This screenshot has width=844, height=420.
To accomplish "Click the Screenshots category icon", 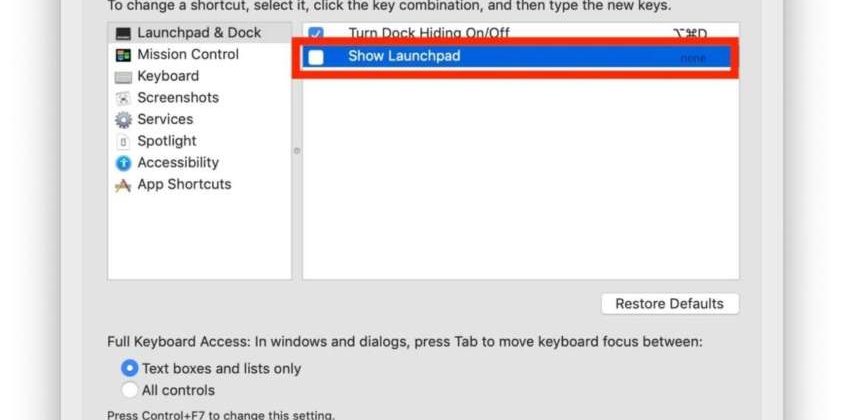I will [x=123, y=98].
